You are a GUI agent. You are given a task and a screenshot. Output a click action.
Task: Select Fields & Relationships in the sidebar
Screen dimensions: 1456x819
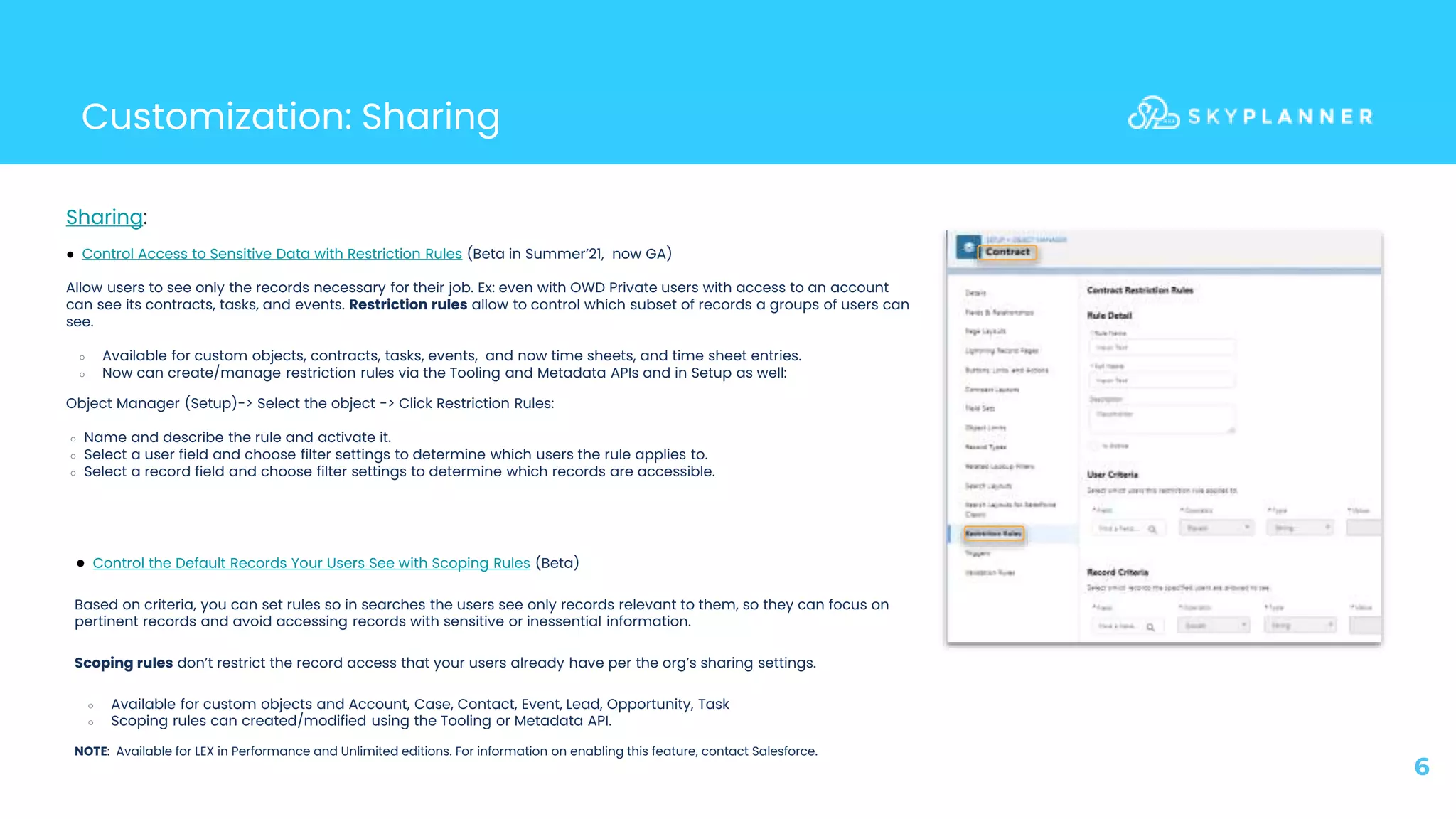click(x=999, y=312)
